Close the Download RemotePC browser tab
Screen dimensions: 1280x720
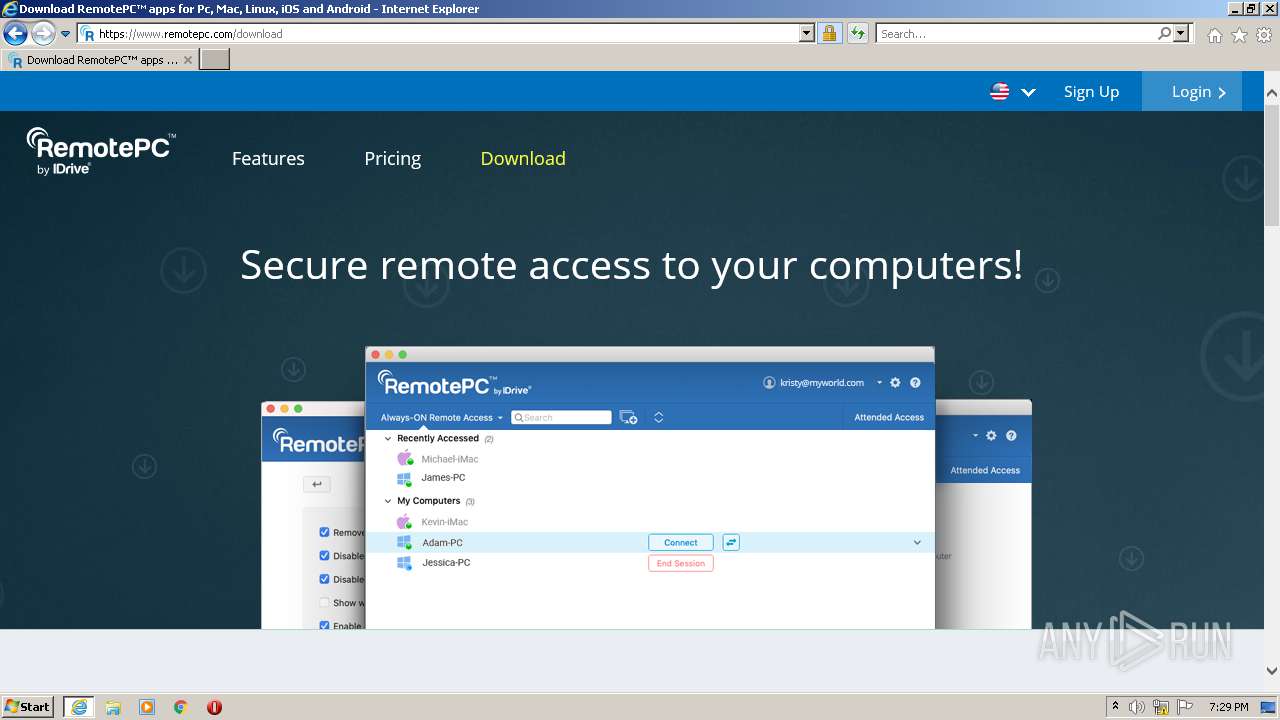click(188, 60)
